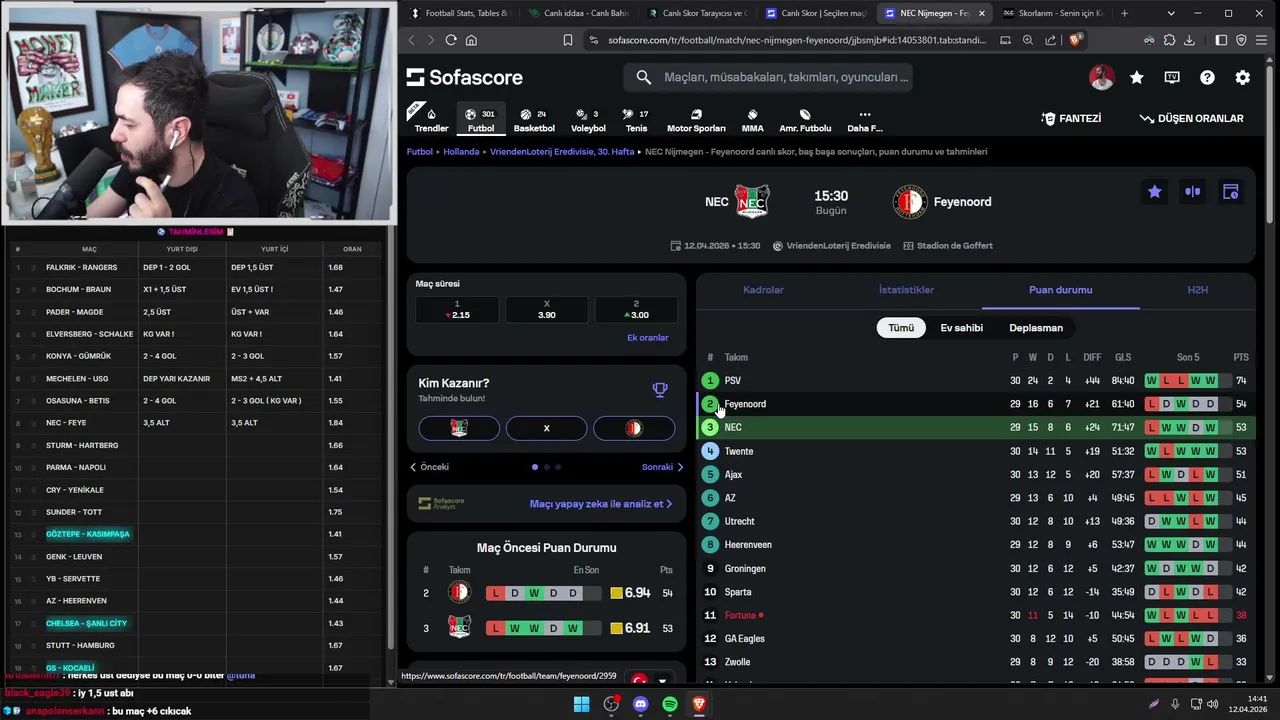
Task: Reload the page in browser toolbar
Action: click(x=451, y=40)
